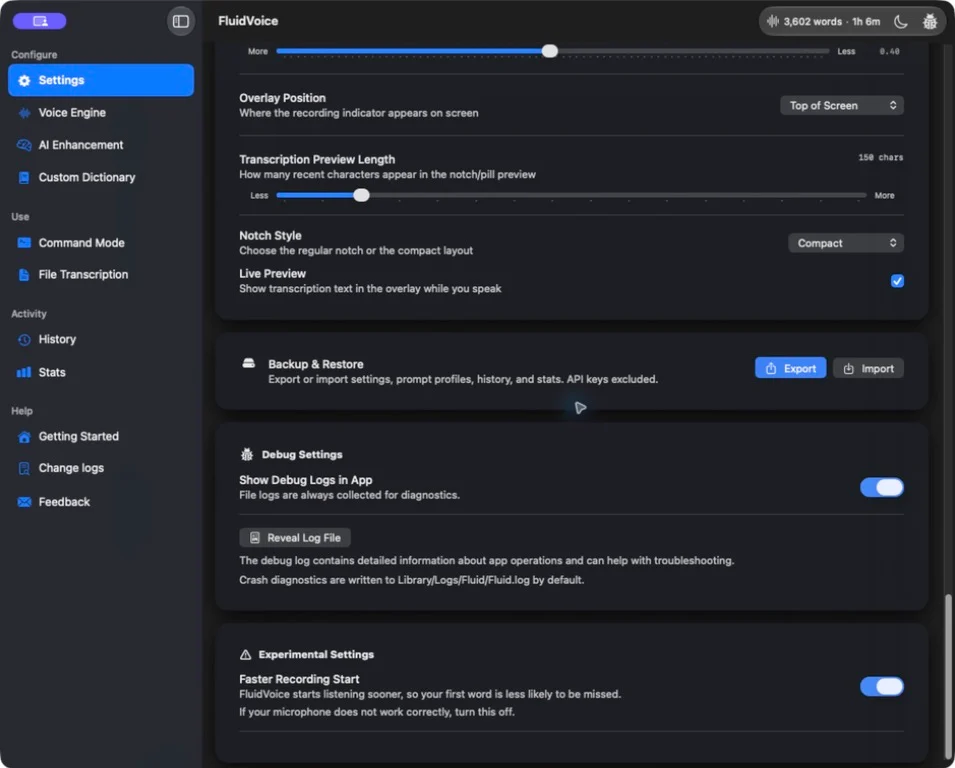Click the Change logs document icon
The width and height of the screenshot is (955, 768).
click(24, 468)
